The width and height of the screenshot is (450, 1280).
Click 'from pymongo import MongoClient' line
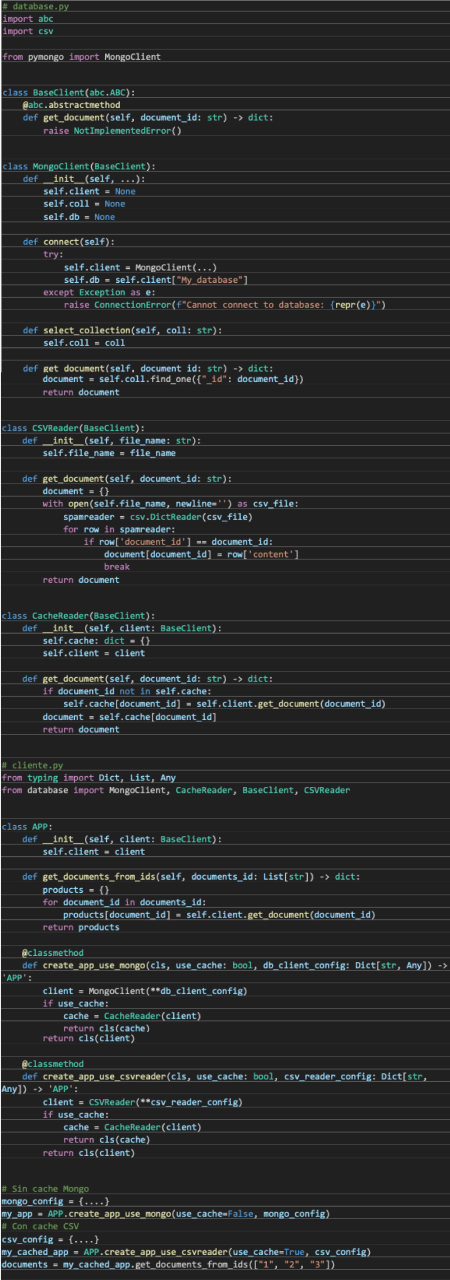81,57
